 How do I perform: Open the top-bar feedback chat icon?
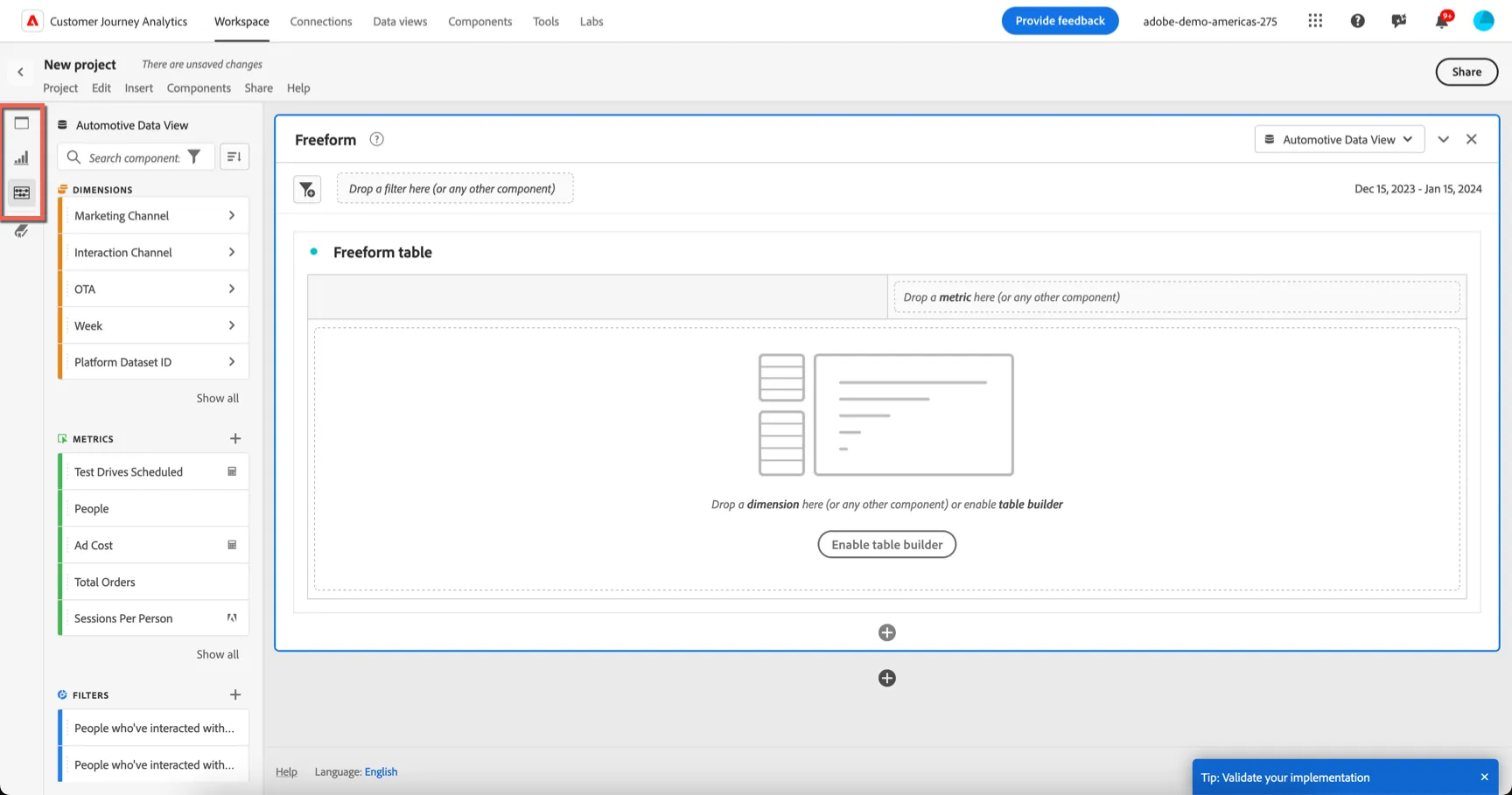(1399, 21)
